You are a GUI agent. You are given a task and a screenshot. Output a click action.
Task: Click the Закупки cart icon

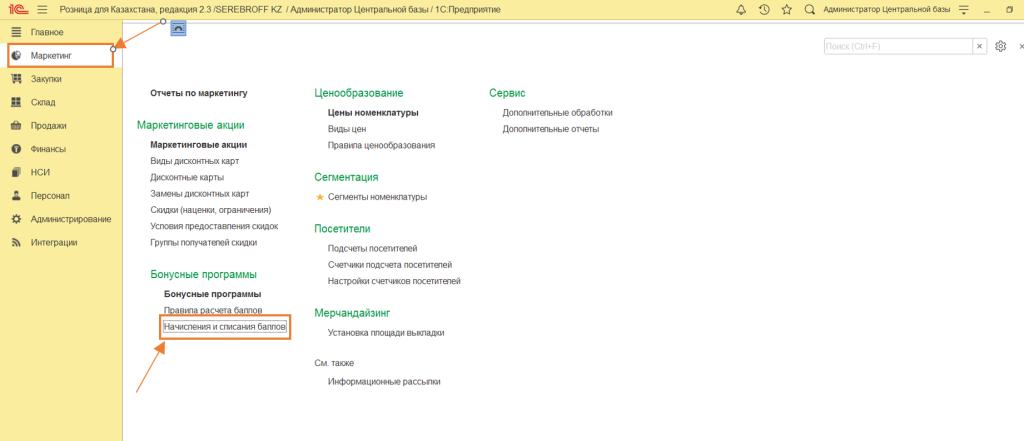click(17, 79)
